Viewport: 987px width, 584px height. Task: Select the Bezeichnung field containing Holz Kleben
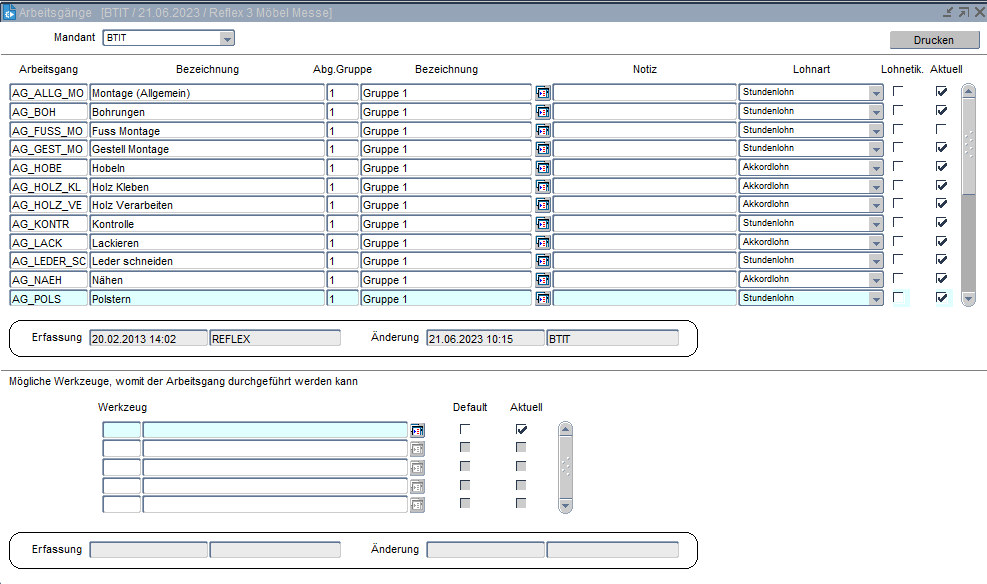tap(207, 187)
